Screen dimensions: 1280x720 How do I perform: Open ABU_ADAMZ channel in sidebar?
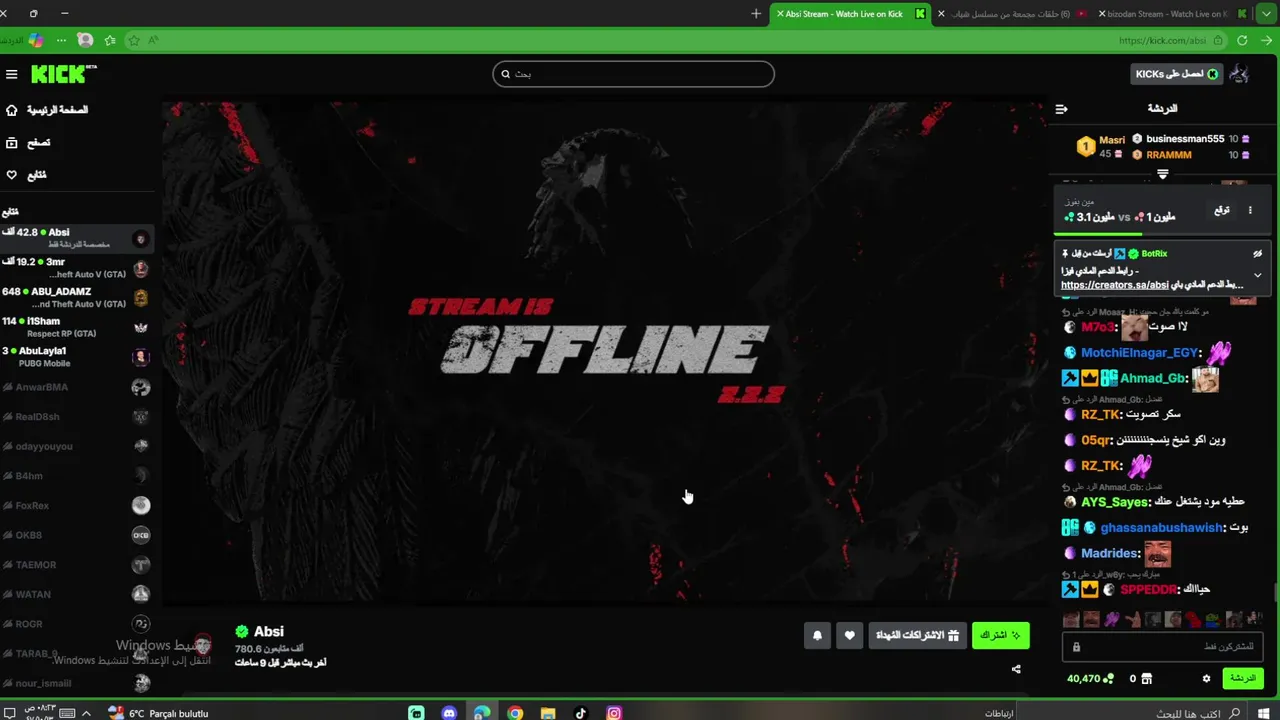coord(77,298)
